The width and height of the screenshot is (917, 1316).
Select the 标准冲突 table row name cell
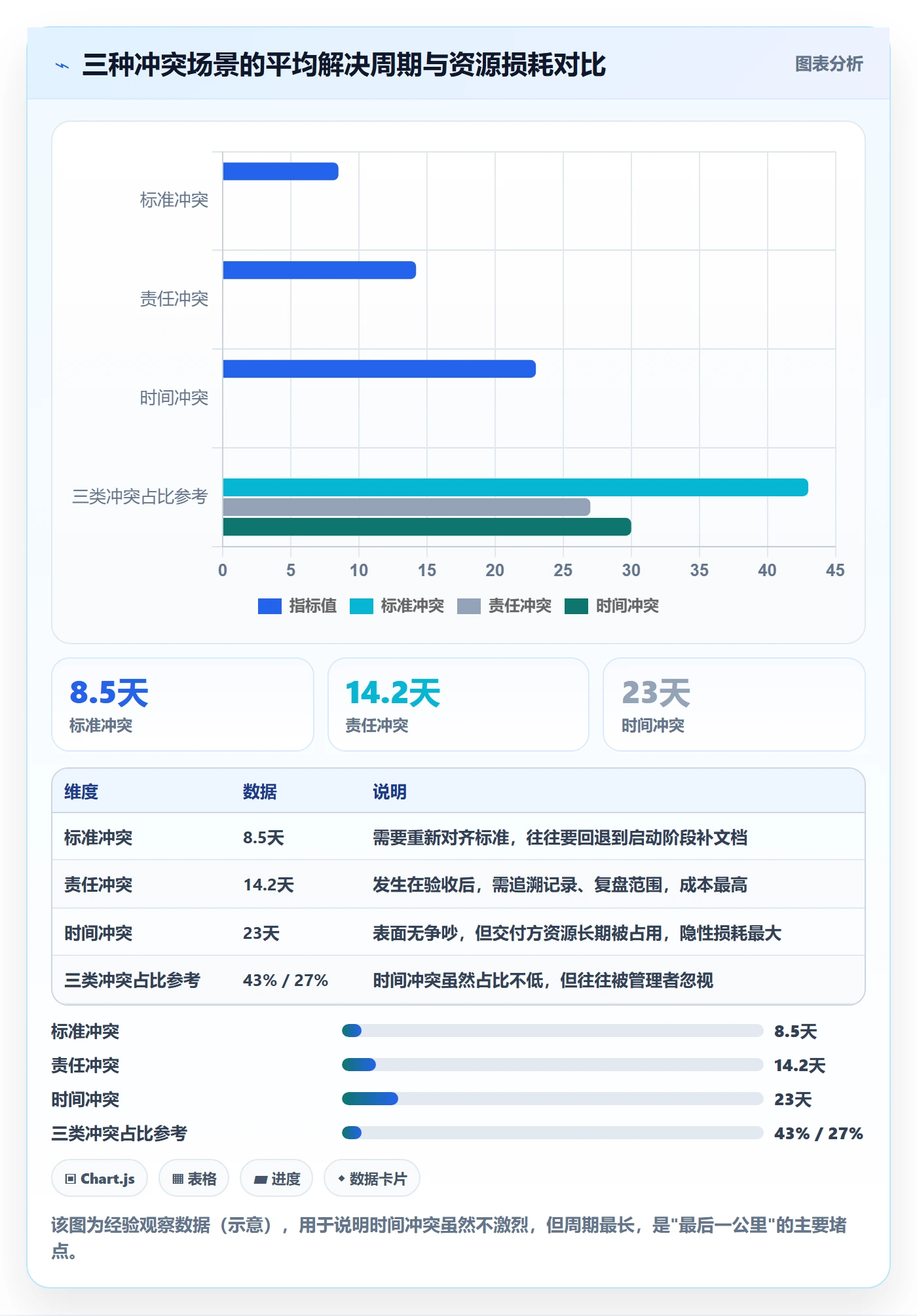[98, 837]
